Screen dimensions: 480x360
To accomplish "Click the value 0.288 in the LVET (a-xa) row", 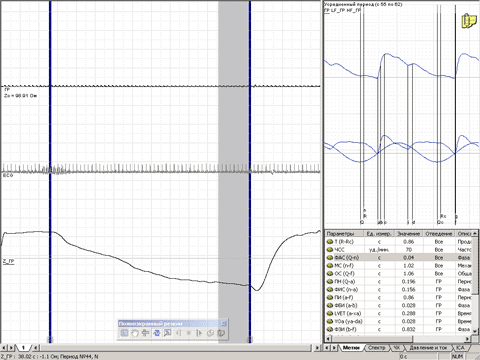I will coord(409,313).
